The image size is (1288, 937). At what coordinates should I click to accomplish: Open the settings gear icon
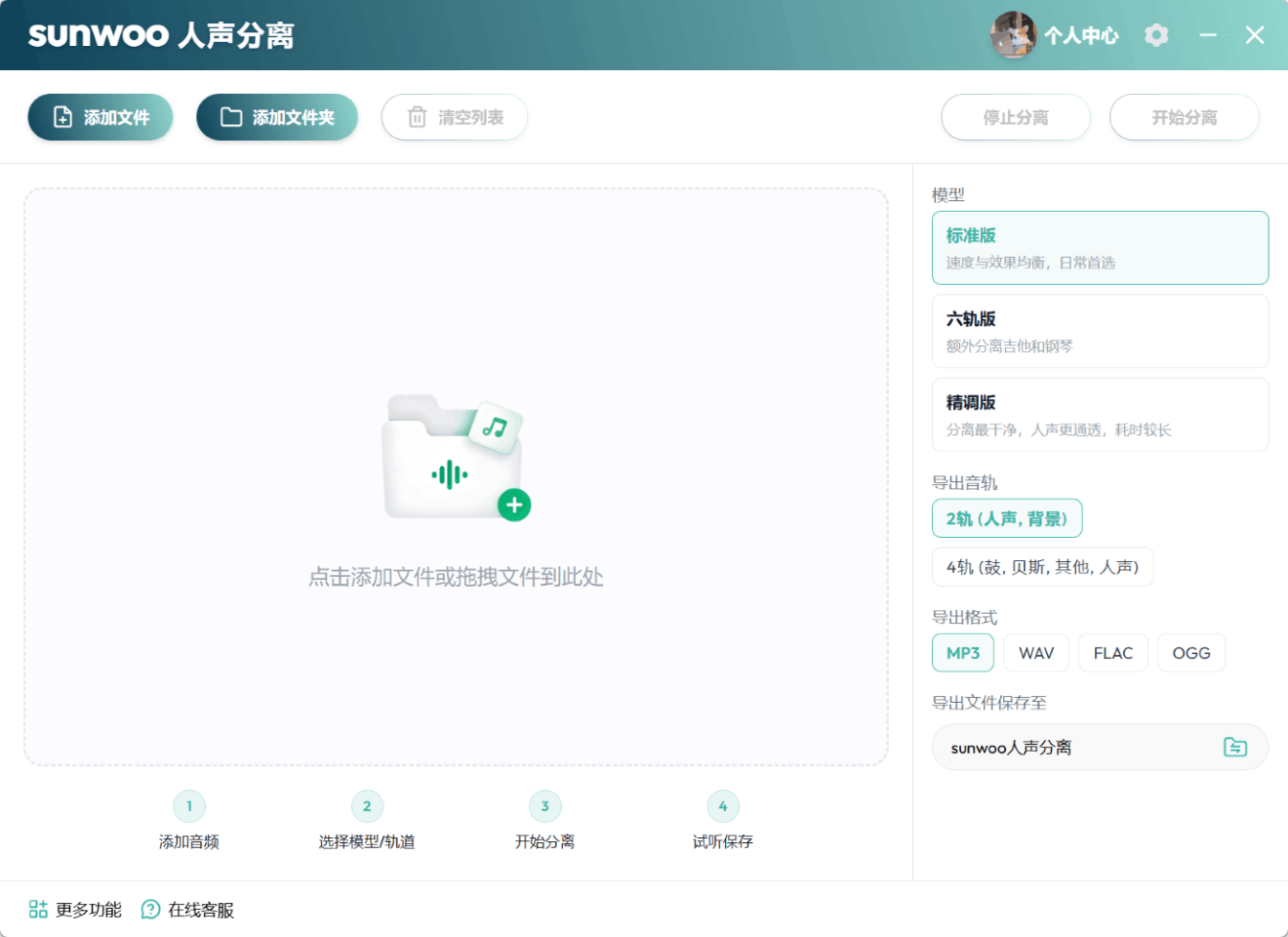click(1156, 35)
